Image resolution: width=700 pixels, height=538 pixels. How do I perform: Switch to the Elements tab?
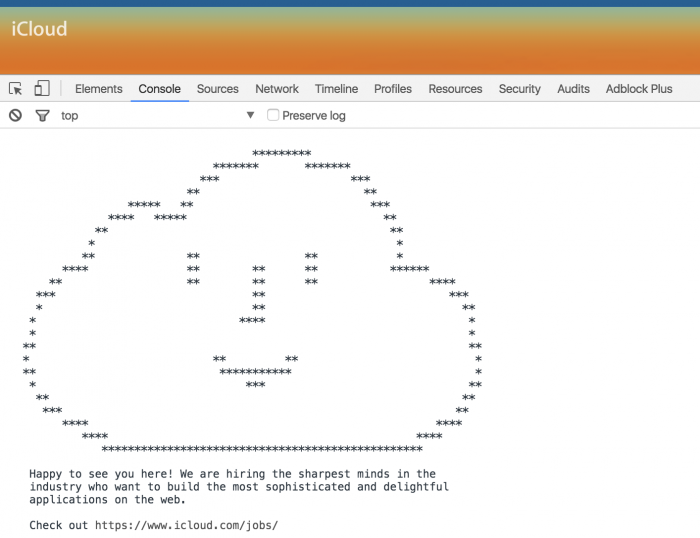pos(99,89)
